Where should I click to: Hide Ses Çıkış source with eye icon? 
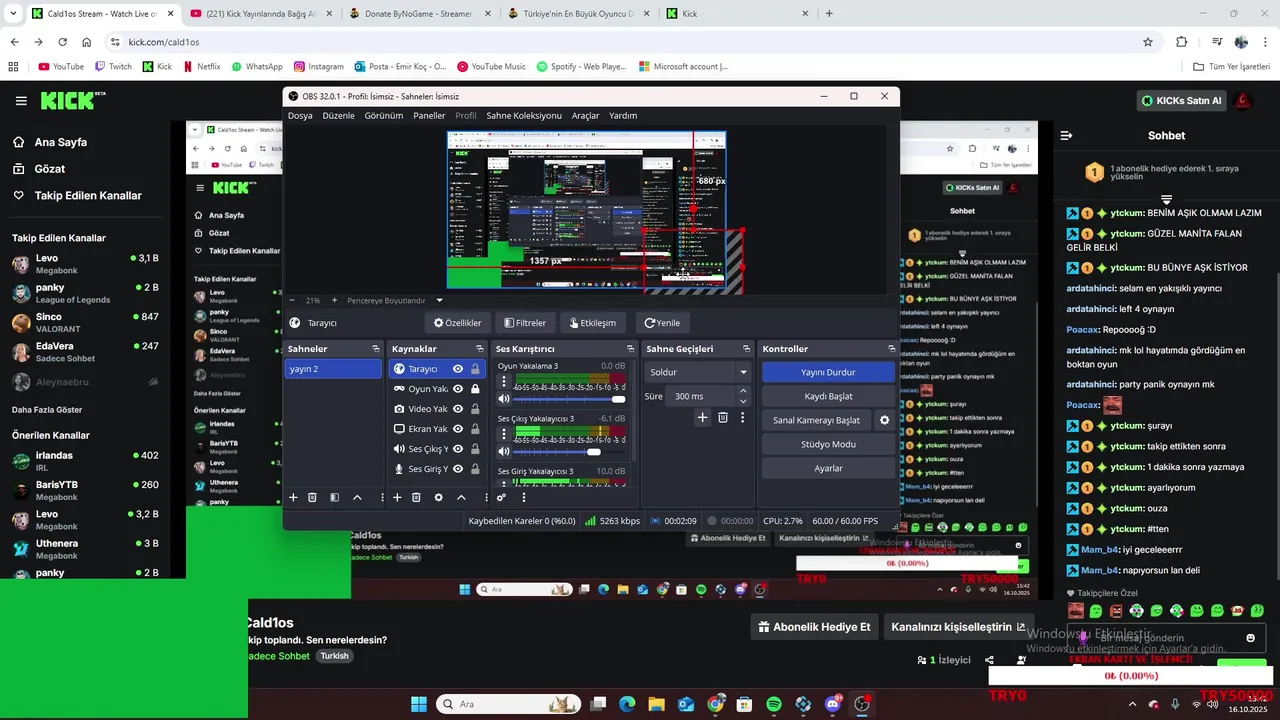(x=458, y=449)
